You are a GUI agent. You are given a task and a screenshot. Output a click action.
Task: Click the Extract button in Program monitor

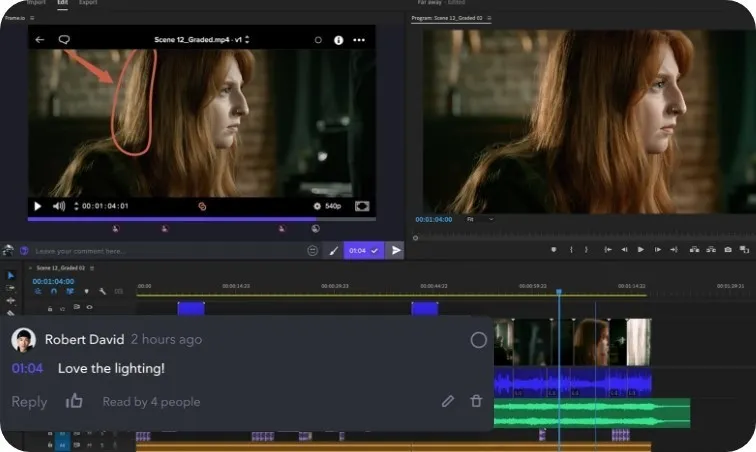pos(711,249)
